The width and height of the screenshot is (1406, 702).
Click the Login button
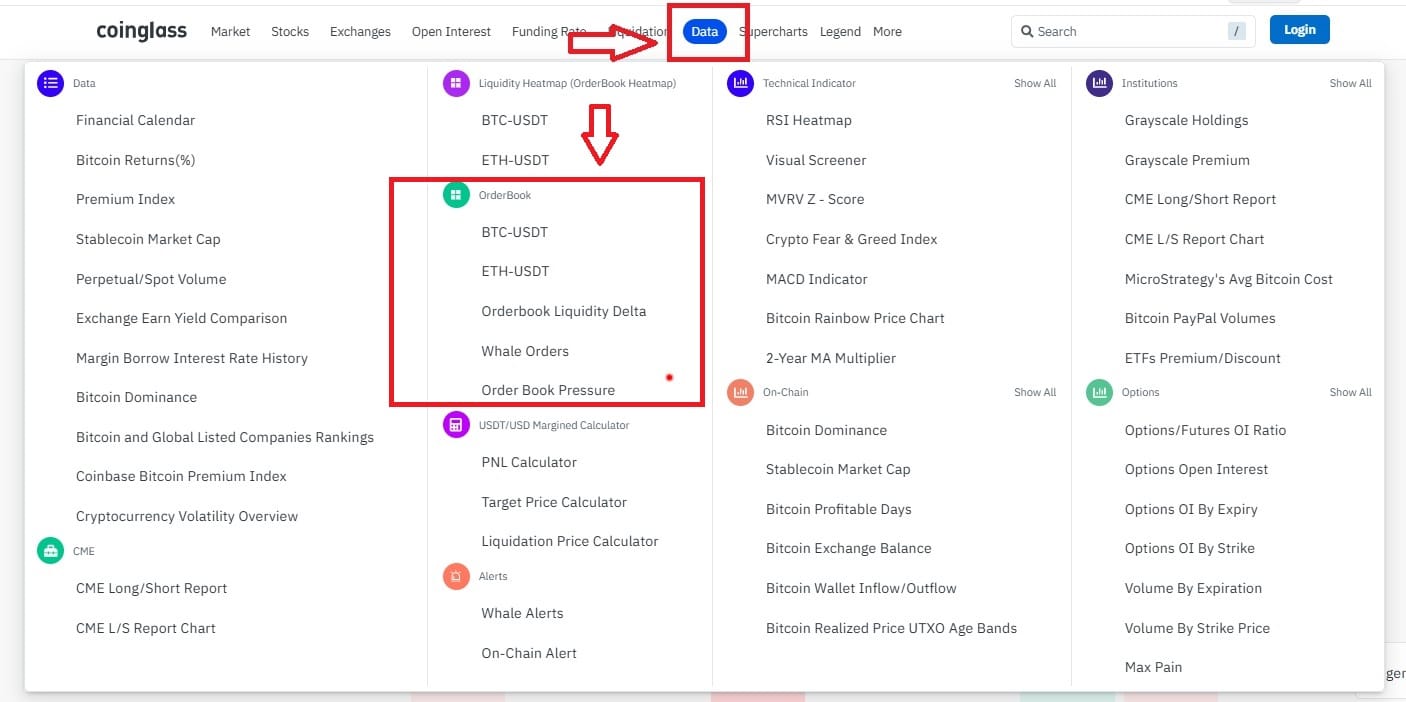(1299, 30)
